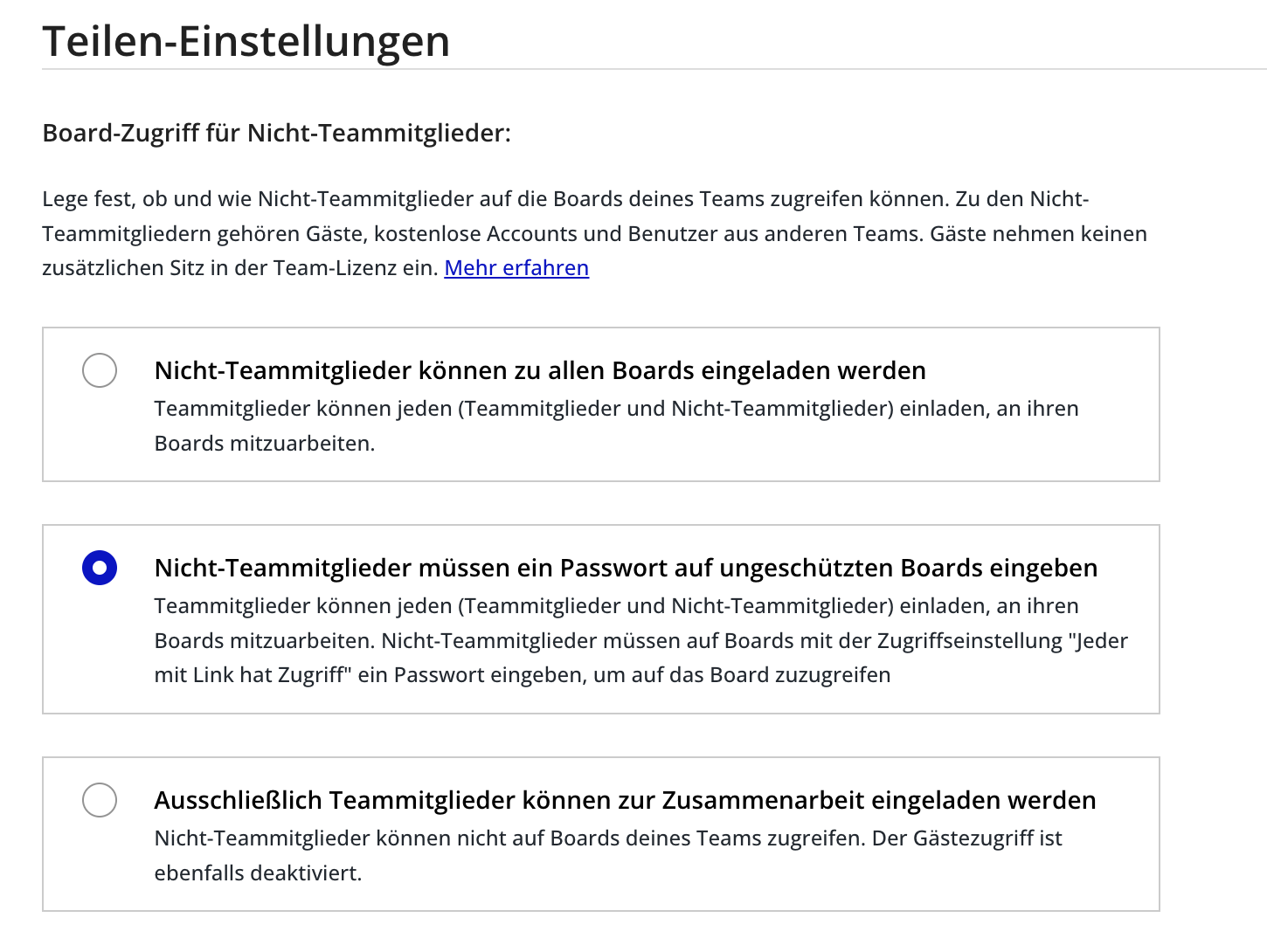Open the 'Mehr erfahren' link
The width and height of the screenshot is (1267, 952).
(516, 267)
